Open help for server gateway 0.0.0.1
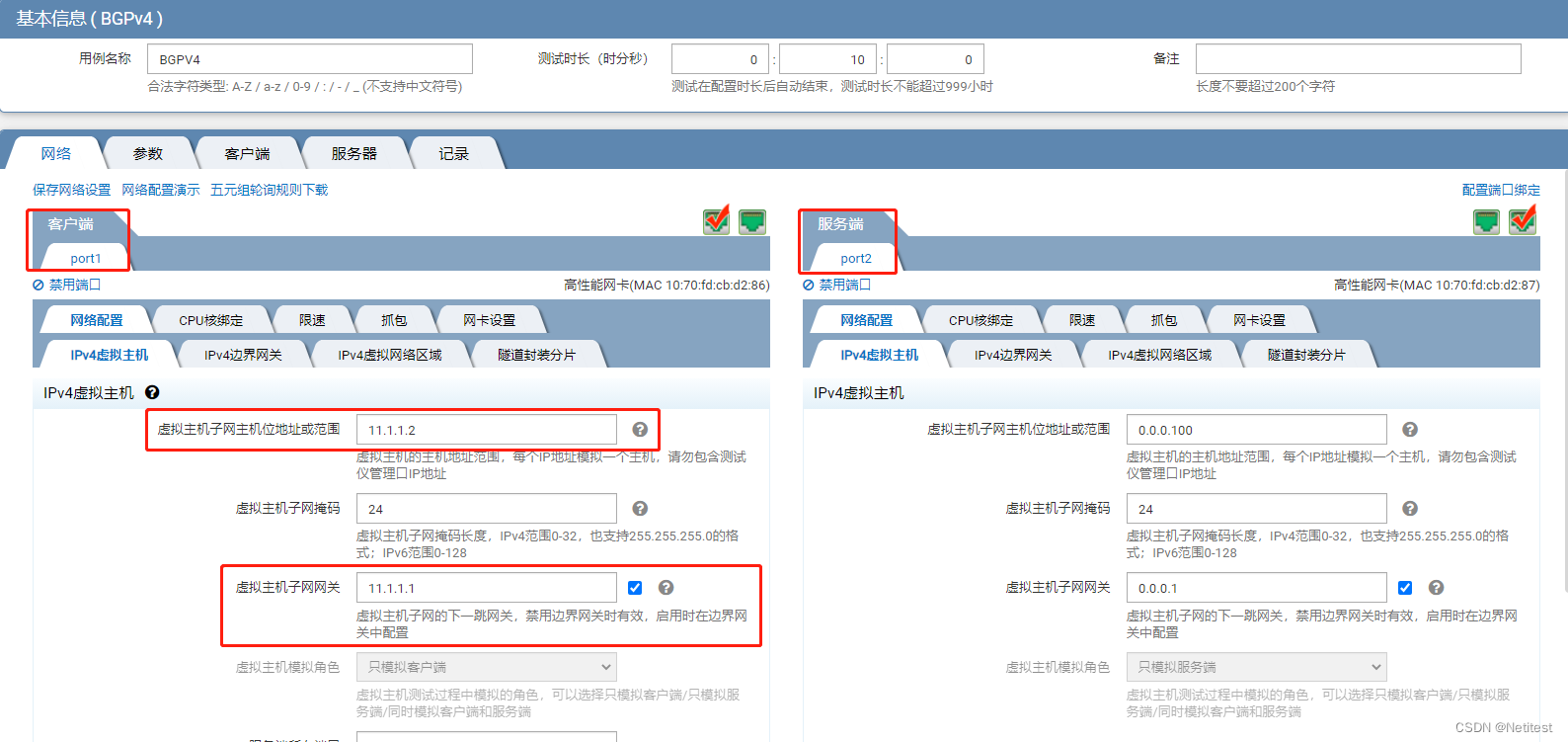 [1437, 588]
